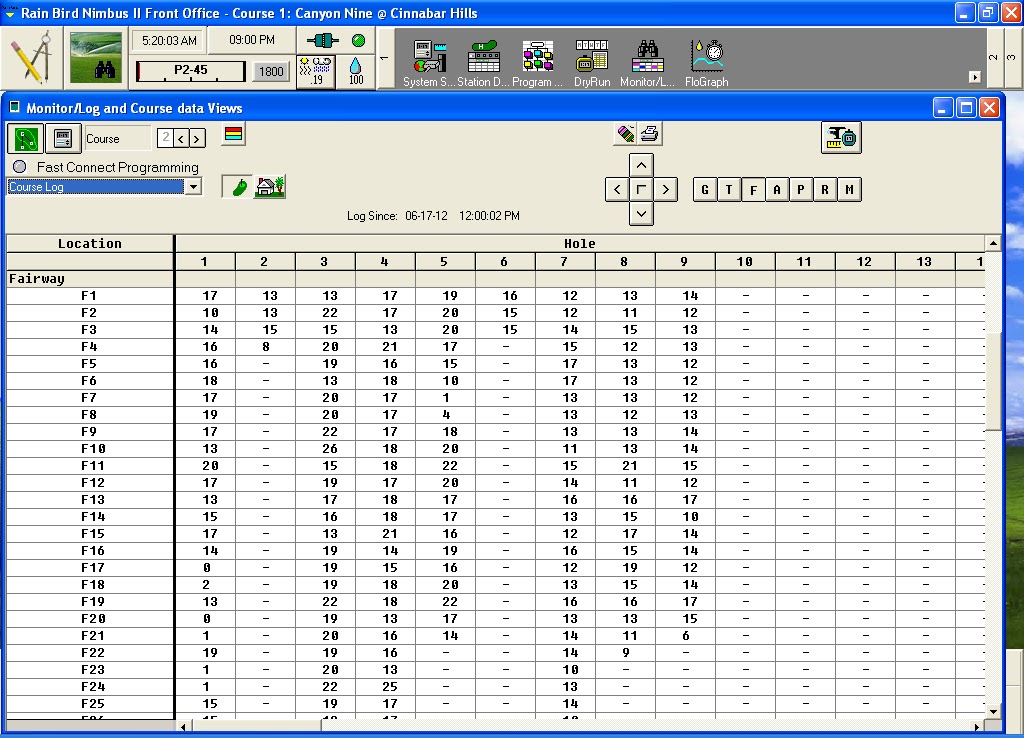Image resolution: width=1024 pixels, height=738 pixels.
Task: Click the center home corner navigation button
Action: [x=641, y=189]
